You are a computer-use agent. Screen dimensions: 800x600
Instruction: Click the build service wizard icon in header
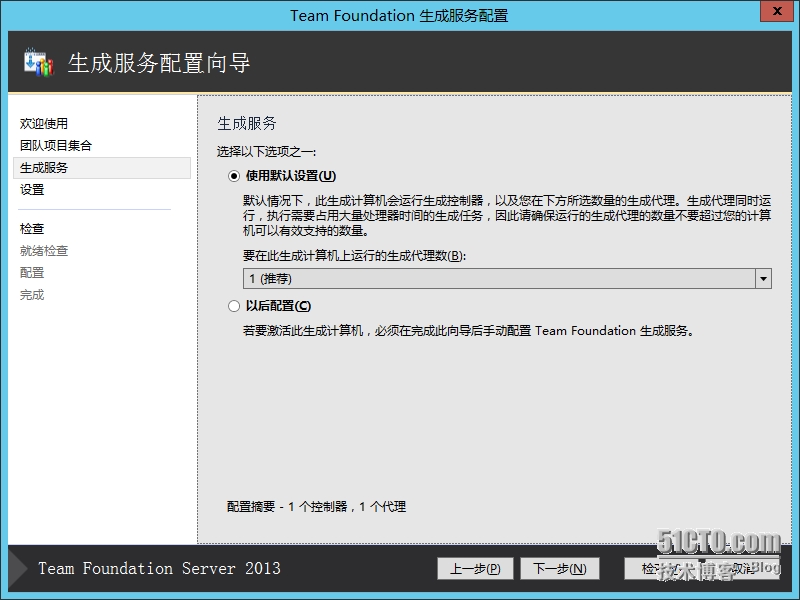coord(39,62)
